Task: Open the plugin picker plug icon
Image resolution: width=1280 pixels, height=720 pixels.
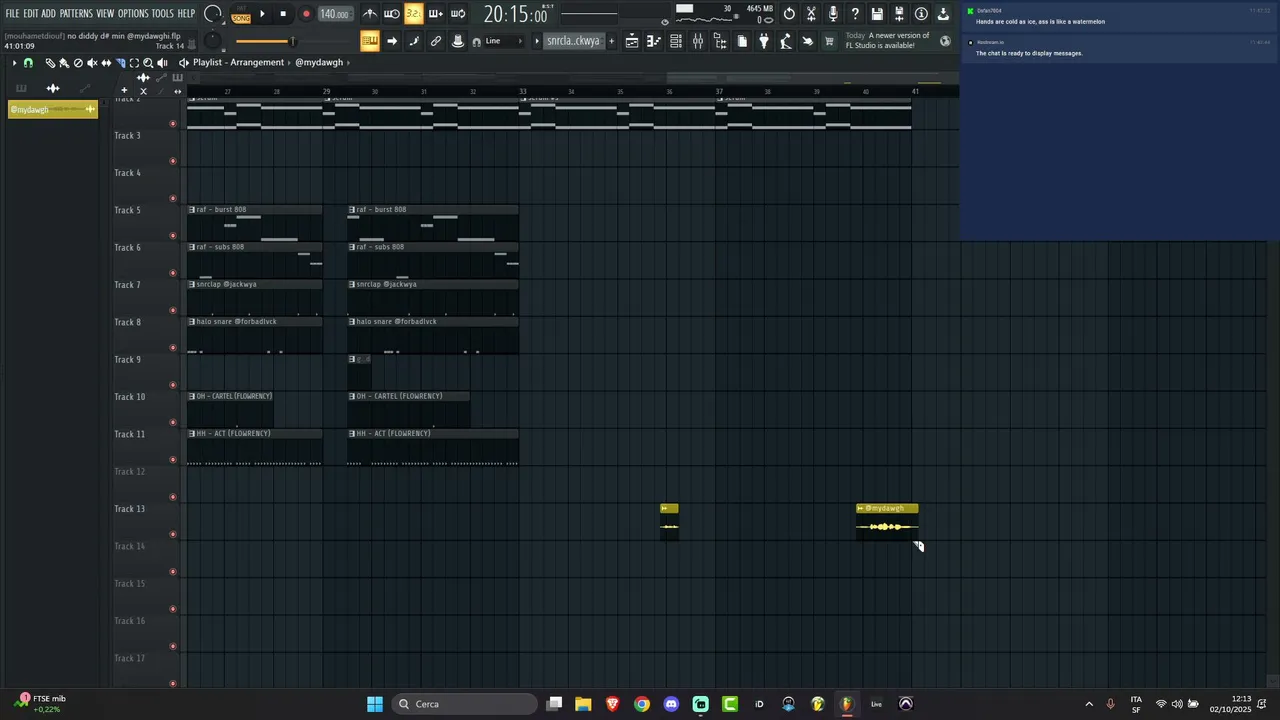Action: [764, 41]
